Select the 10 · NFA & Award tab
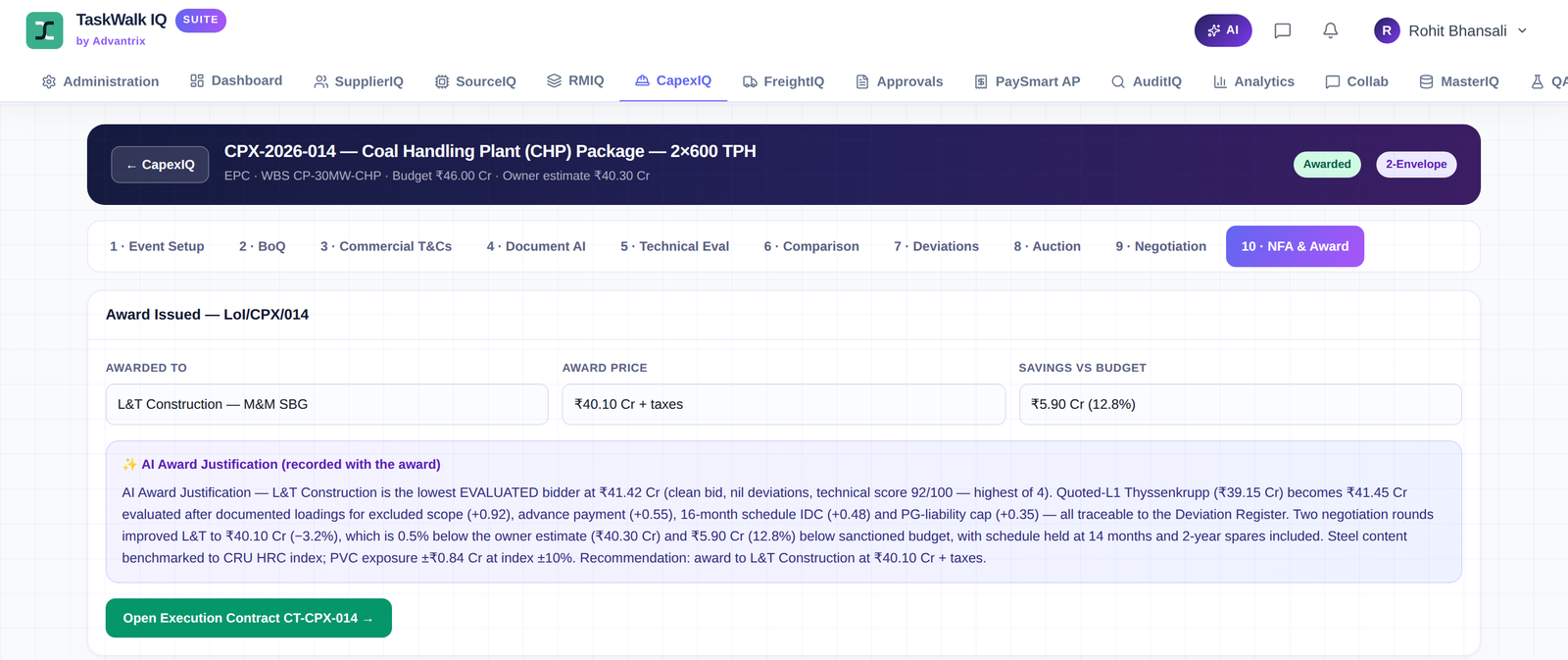The width and height of the screenshot is (1568, 660). click(x=1295, y=246)
